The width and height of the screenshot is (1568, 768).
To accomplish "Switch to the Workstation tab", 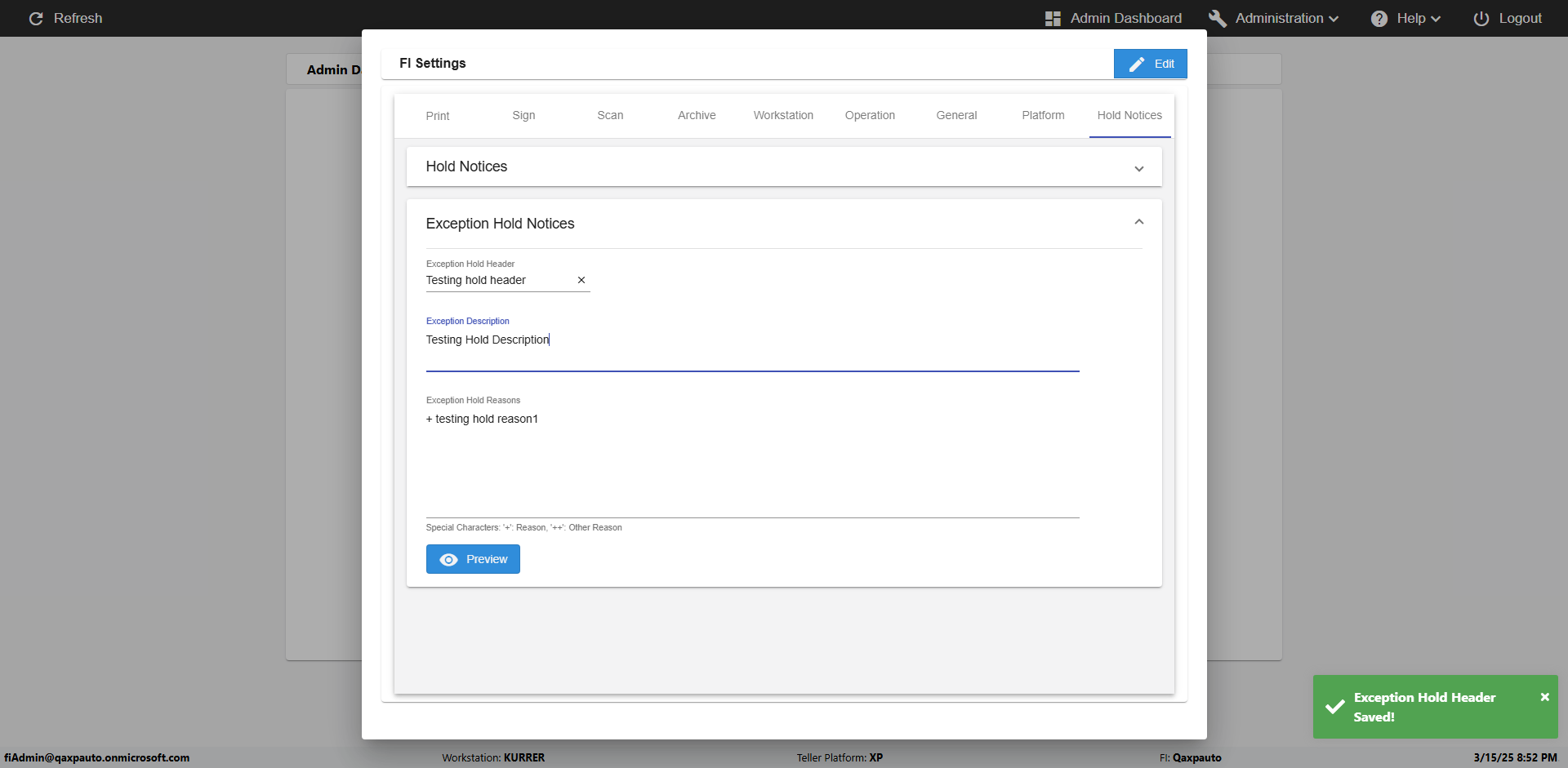I will coord(783,116).
